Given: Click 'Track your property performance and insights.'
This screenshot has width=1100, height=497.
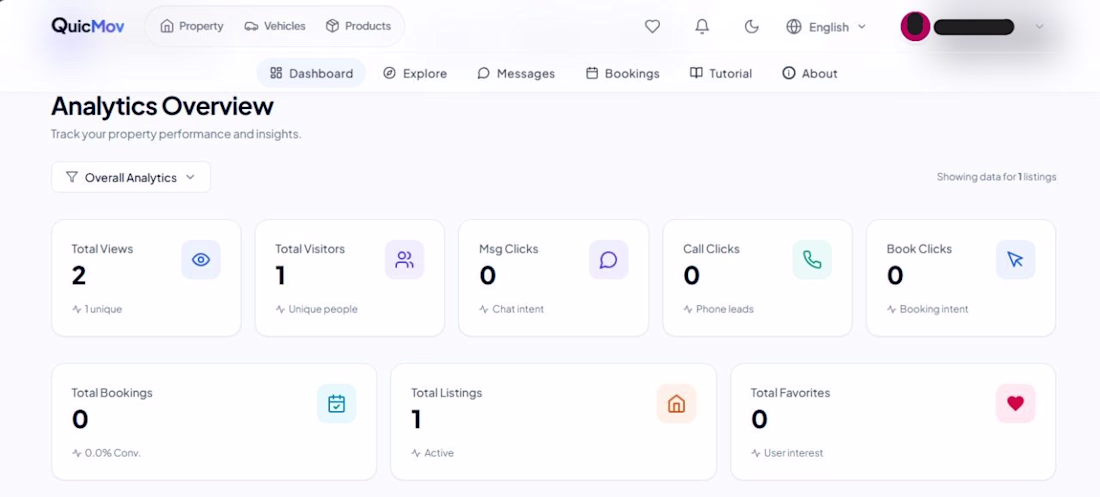Looking at the screenshot, I should 176,133.
